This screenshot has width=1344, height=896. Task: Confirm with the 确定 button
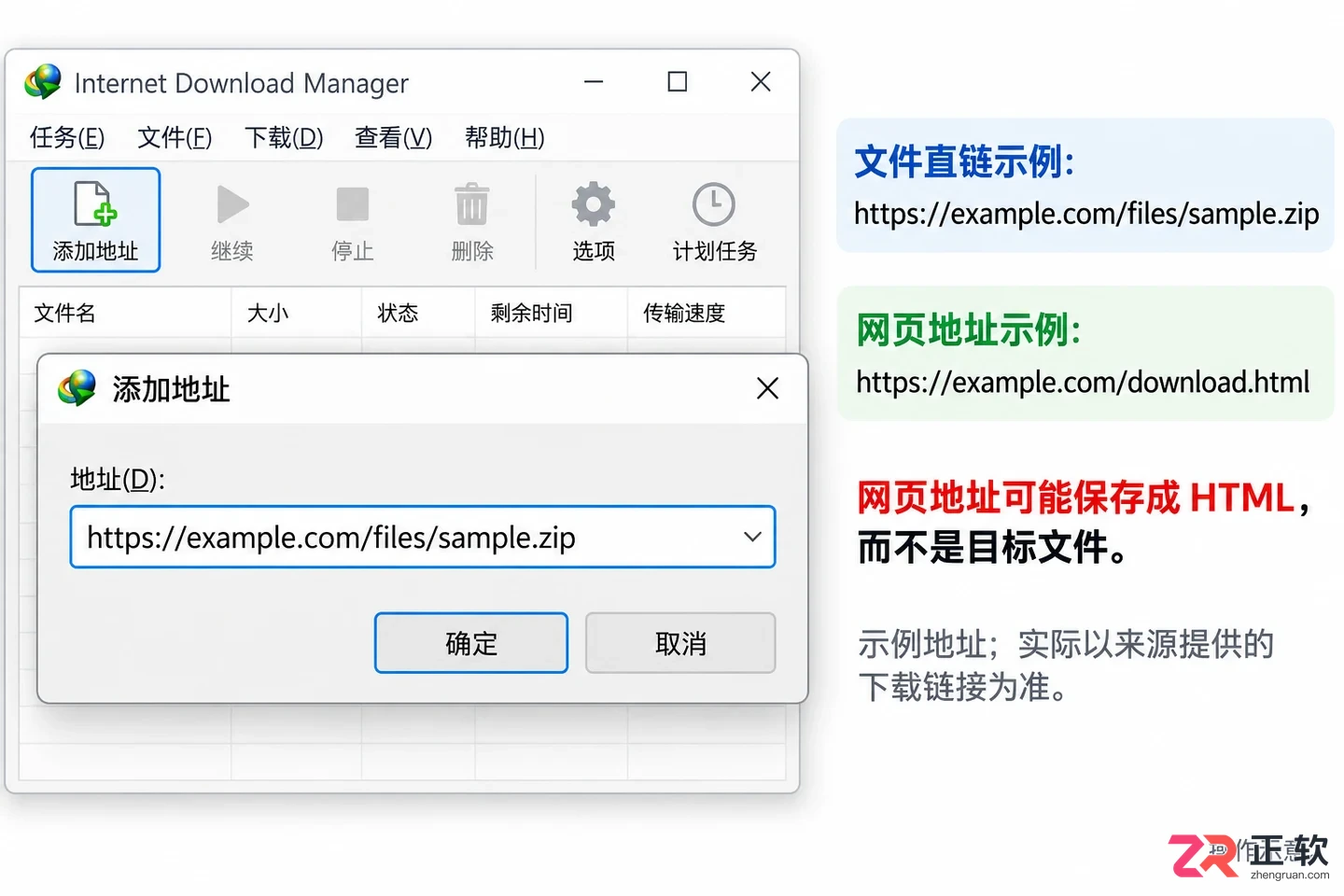(471, 643)
